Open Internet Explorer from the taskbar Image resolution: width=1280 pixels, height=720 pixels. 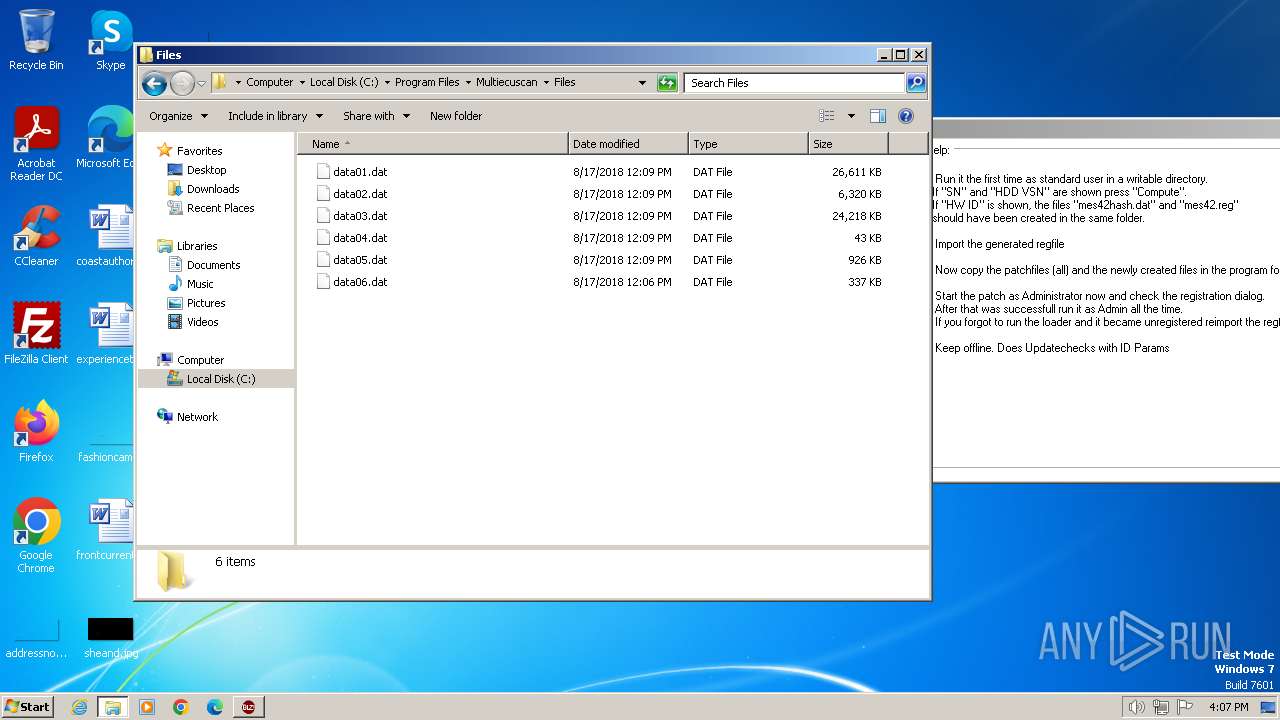point(79,707)
